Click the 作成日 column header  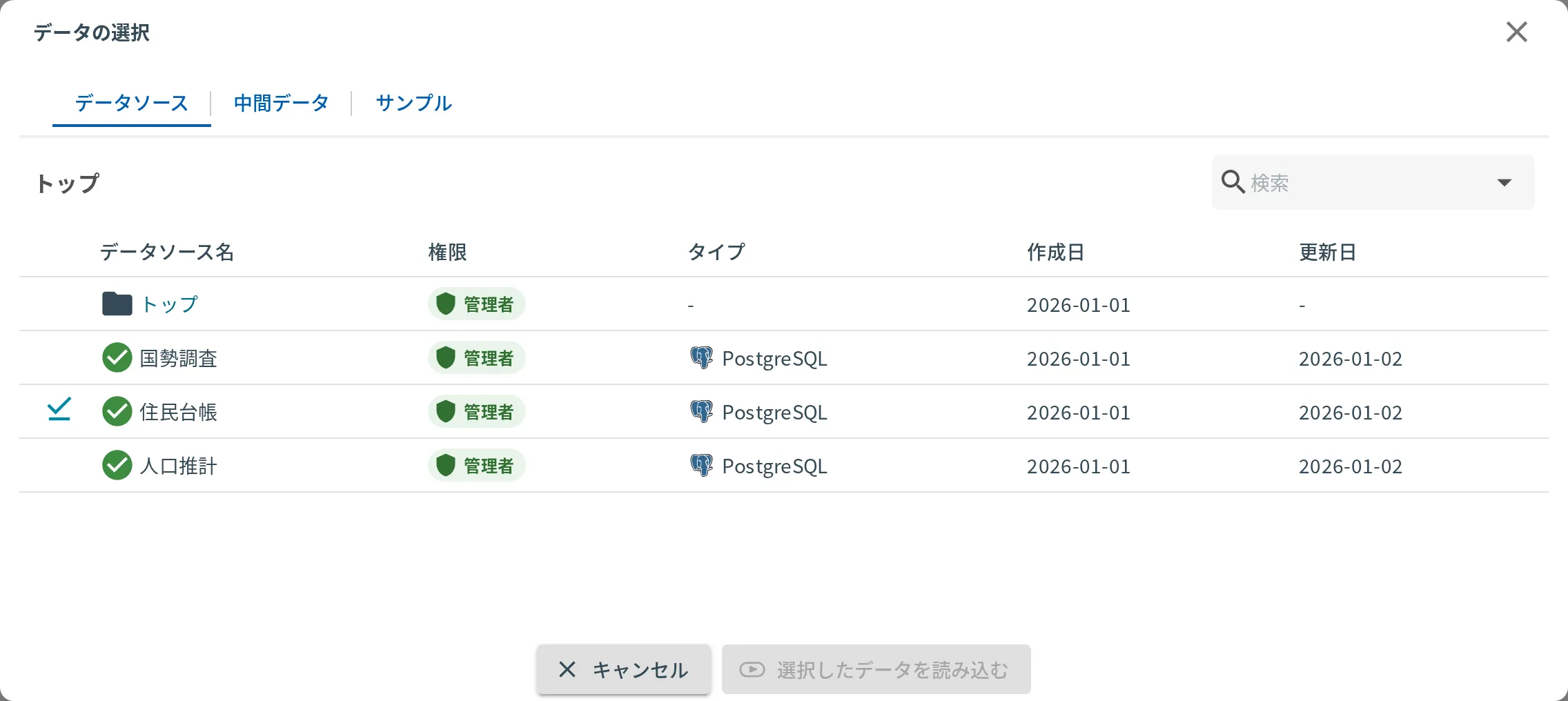[1055, 252]
